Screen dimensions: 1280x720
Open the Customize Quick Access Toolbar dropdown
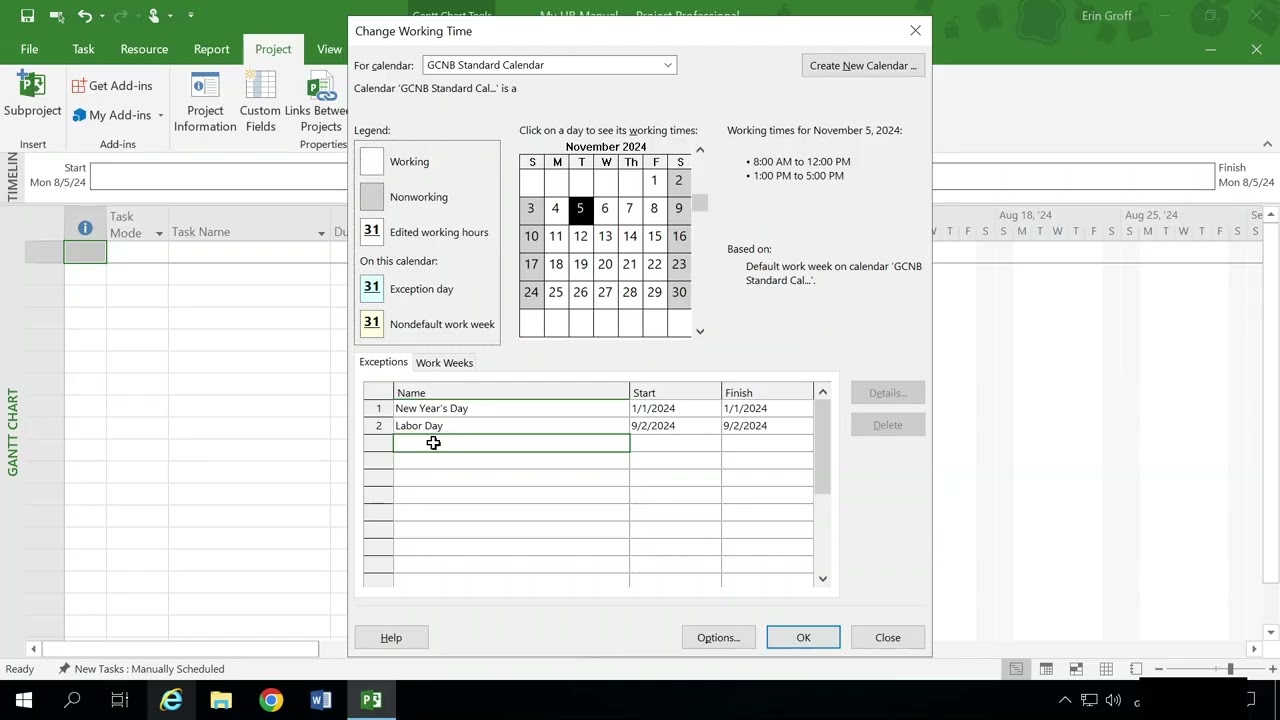[x=190, y=16]
